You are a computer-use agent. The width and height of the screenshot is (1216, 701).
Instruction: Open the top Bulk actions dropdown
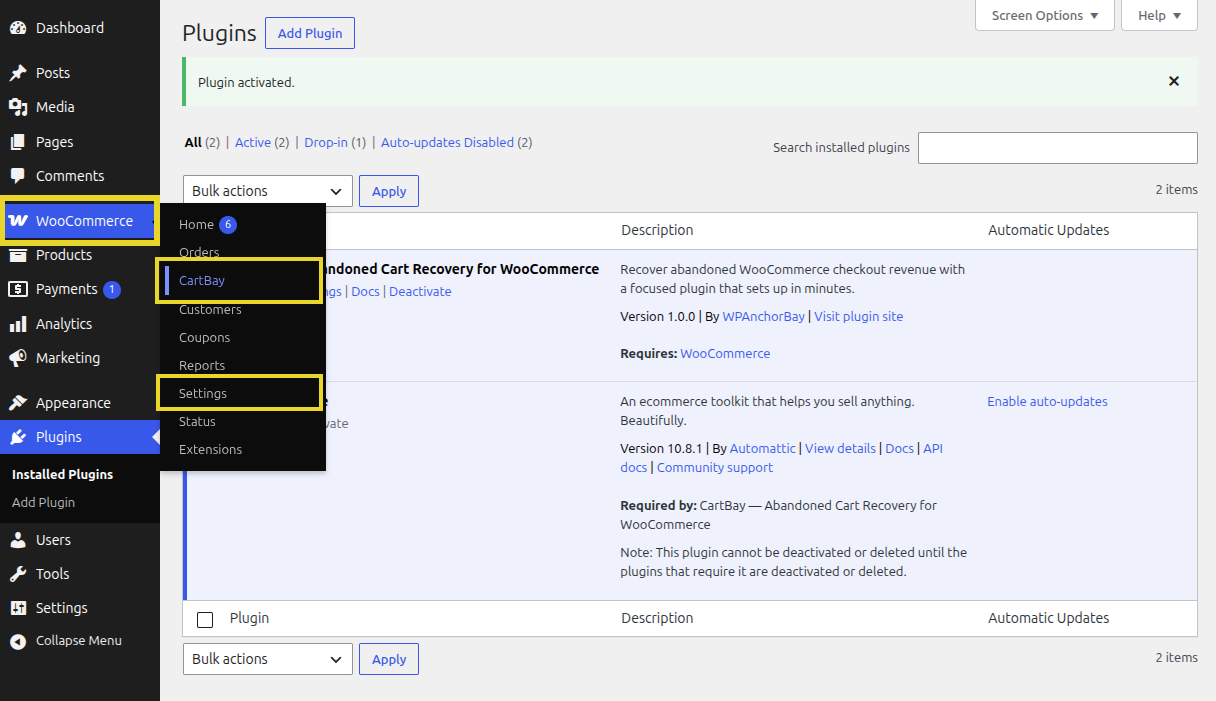[268, 191]
